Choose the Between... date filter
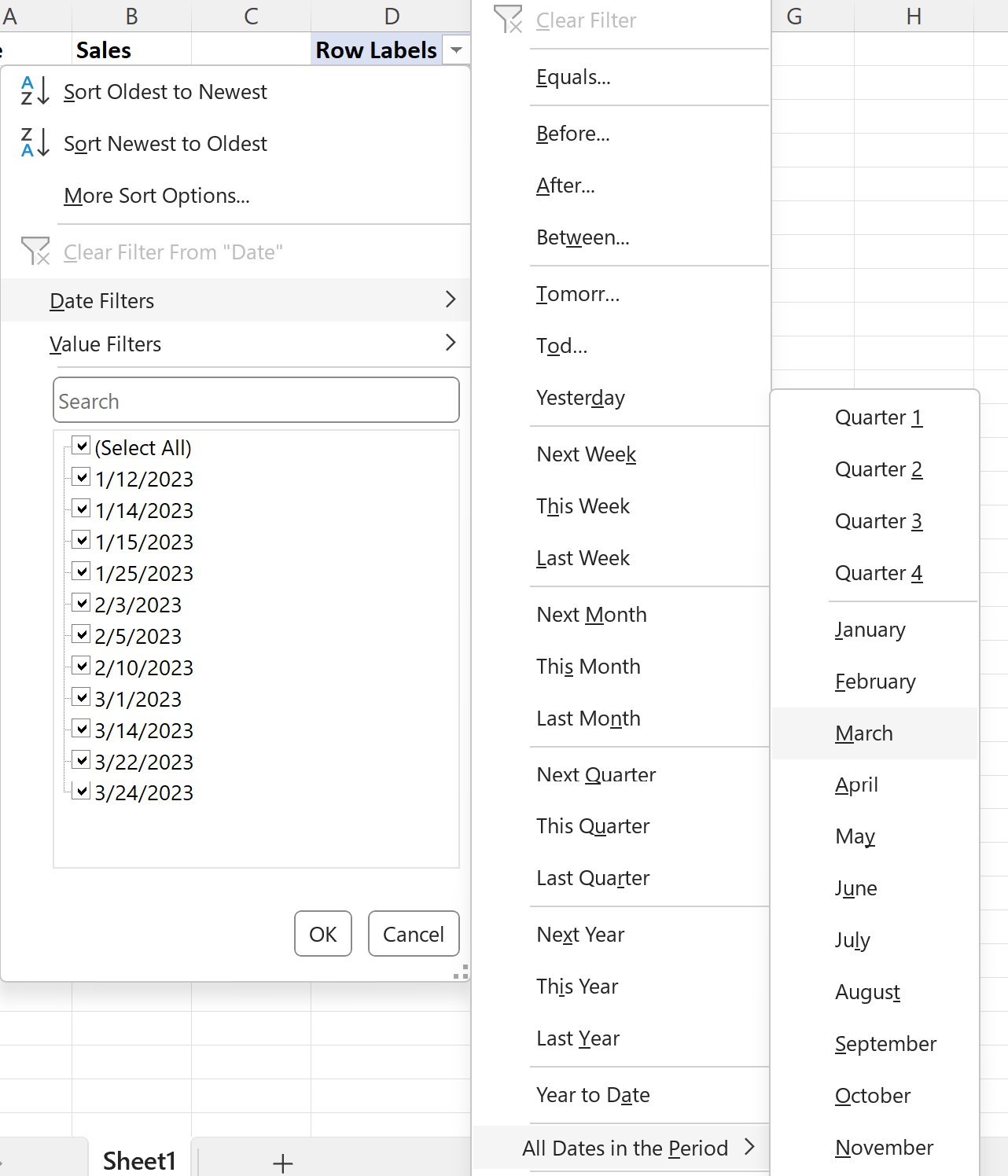The image size is (1008, 1176). point(583,237)
